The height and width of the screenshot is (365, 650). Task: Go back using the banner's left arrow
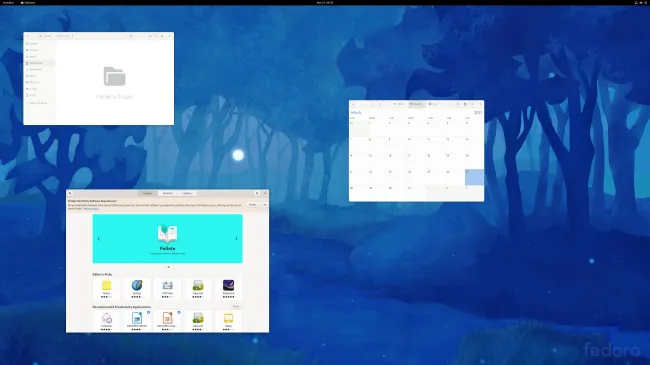tap(99, 238)
